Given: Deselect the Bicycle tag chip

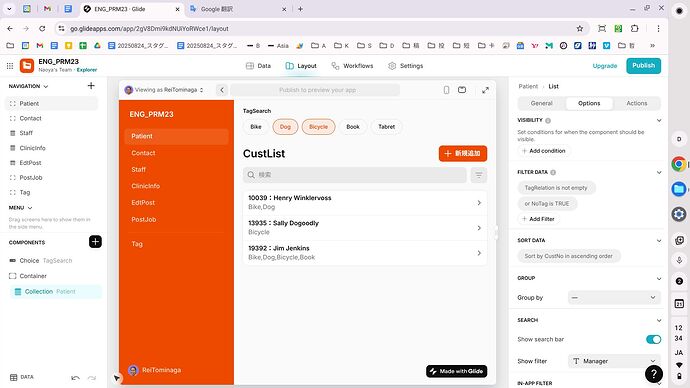Looking at the screenshot, I should (x=318, y=127).
